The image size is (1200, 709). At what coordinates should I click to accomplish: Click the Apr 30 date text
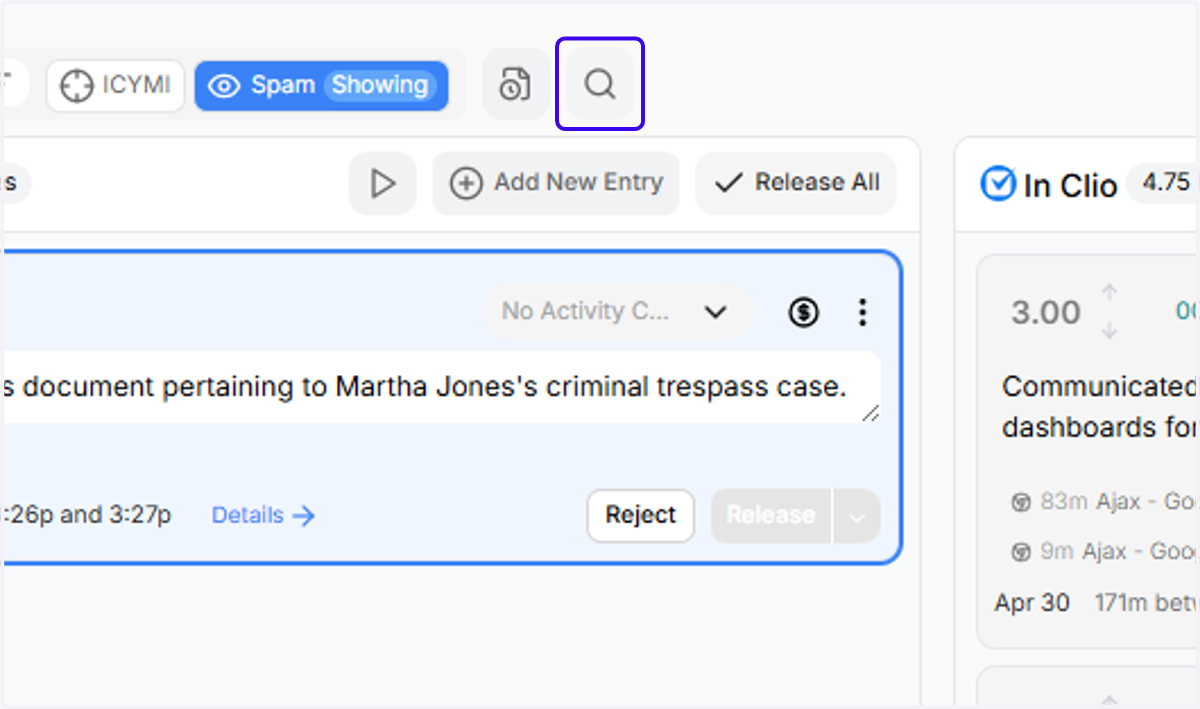pos(1032,603)
